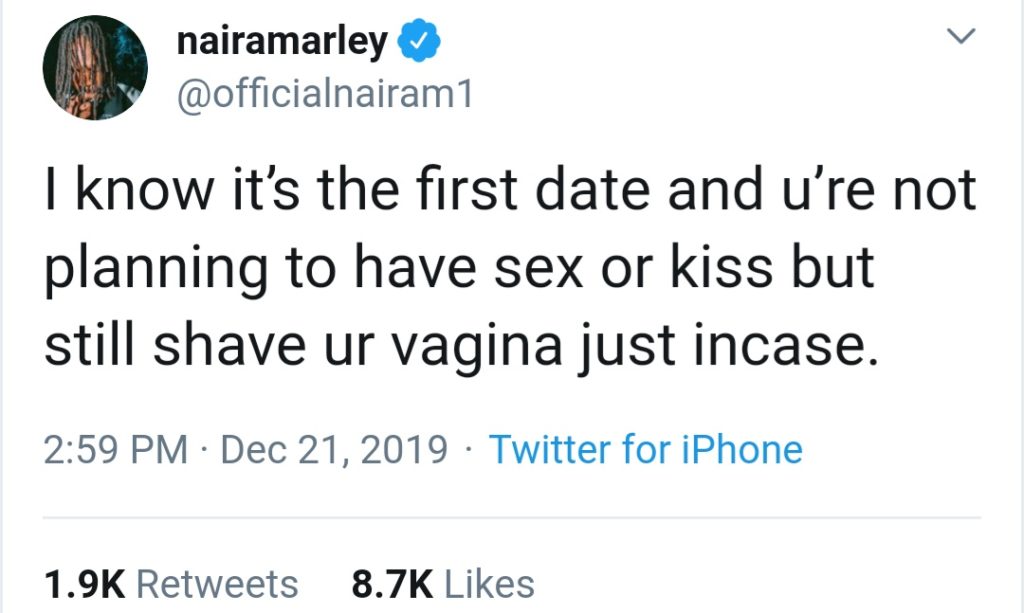Click the tweet's first text line
The width and height of the screenshot is (1024, 613).
(x=509, y=190)
